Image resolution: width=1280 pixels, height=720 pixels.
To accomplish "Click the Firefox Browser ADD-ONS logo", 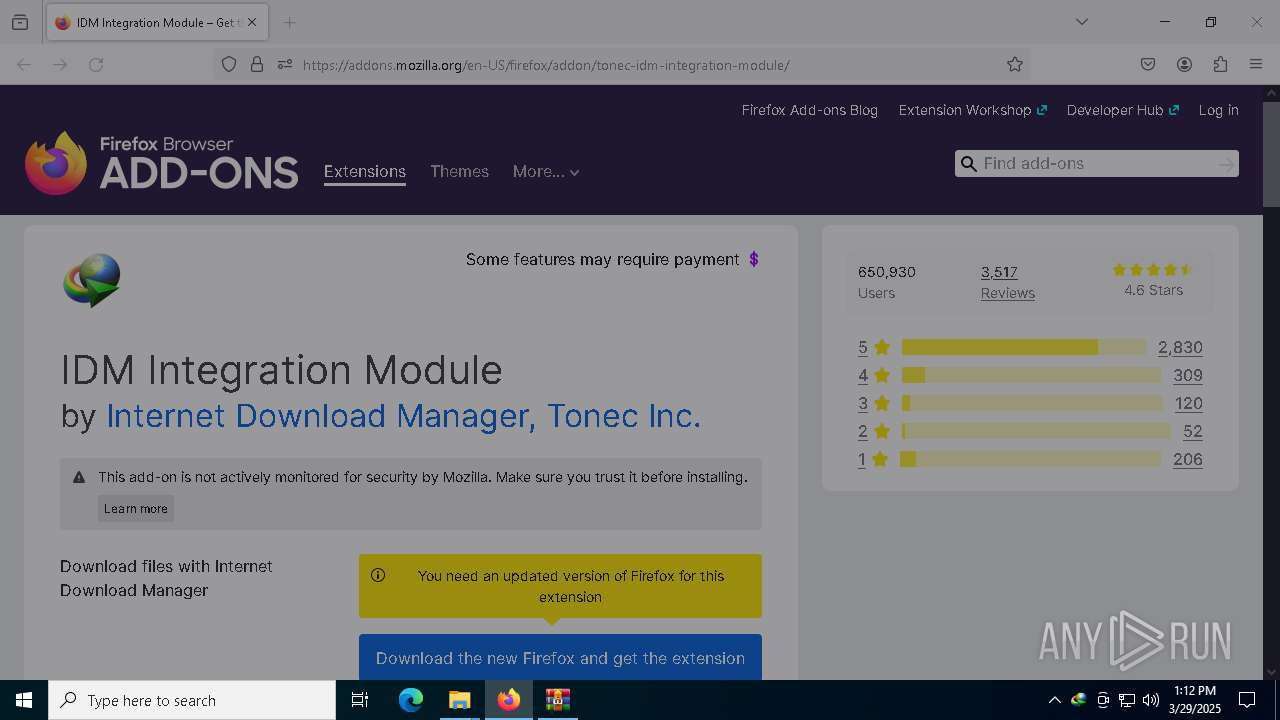I will [x=162, y=162].
